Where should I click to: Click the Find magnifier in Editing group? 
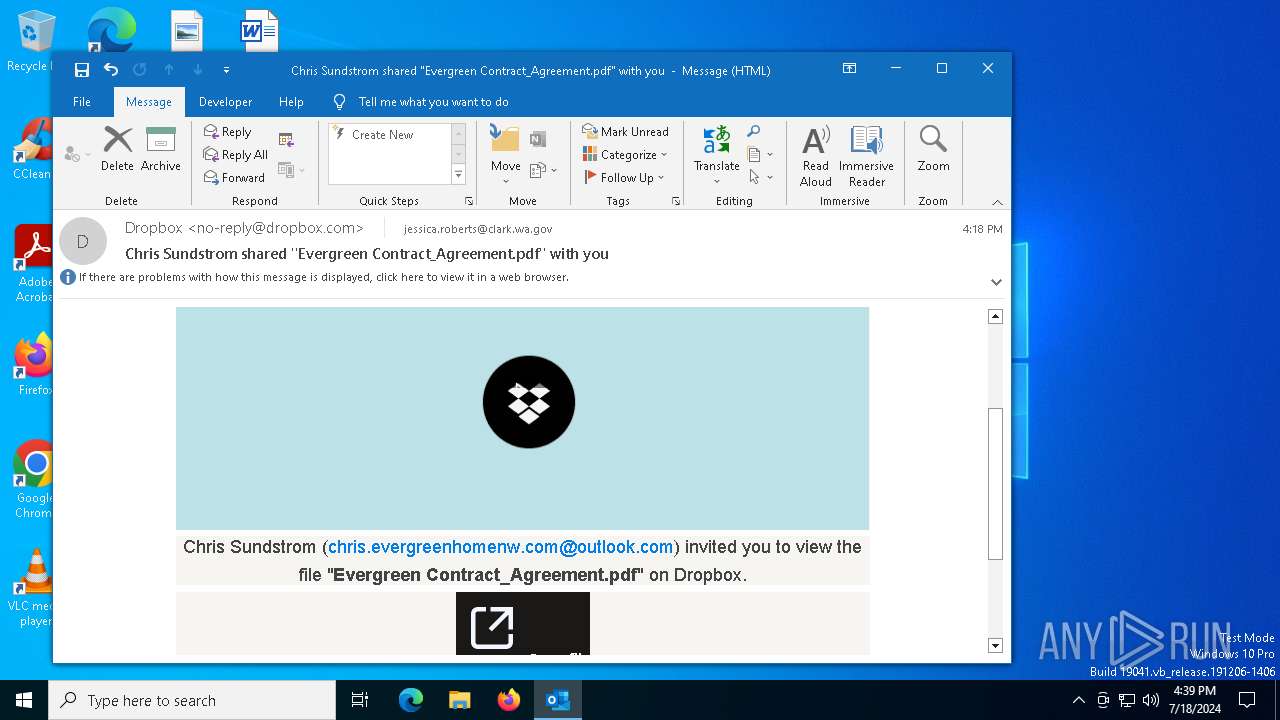[x=754, y=131]
